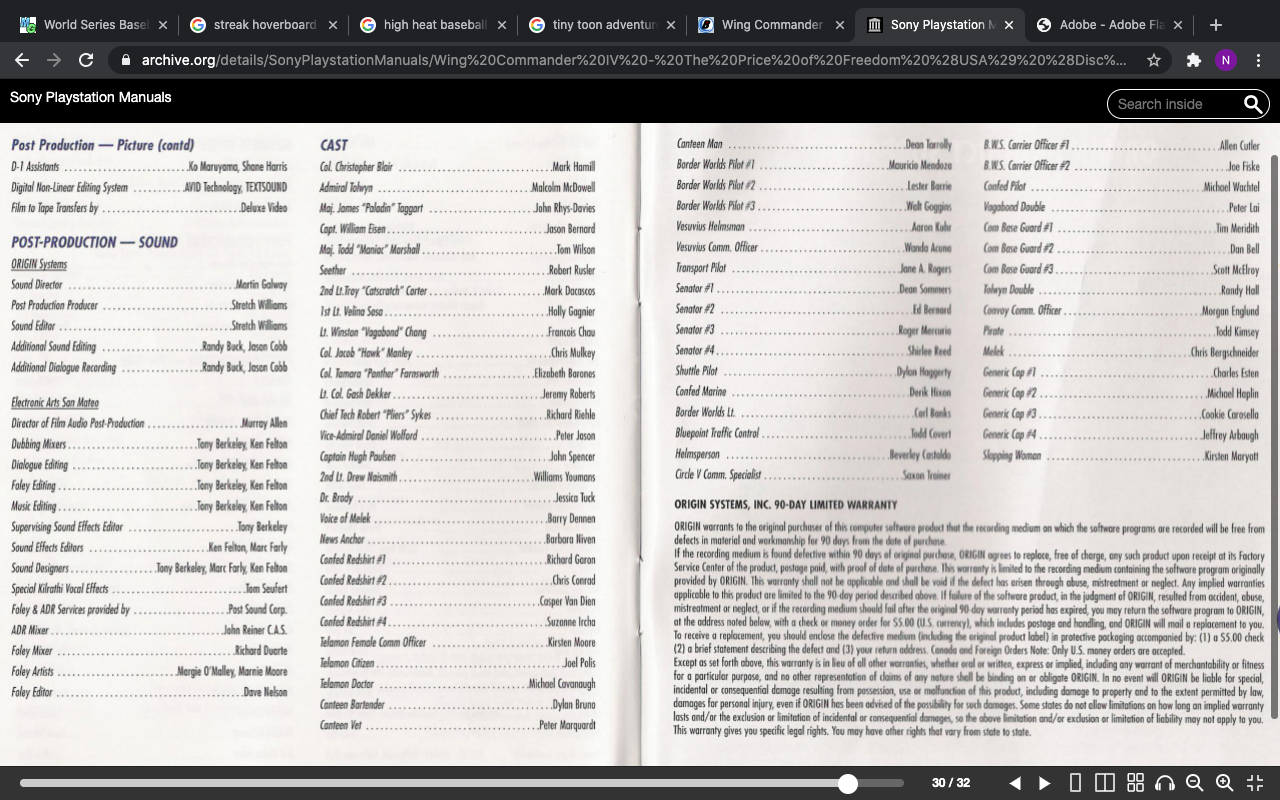This screenshot has height=800, width=1280.
Task: Open a new browser tab
Action: click(x=1215, y=25)
